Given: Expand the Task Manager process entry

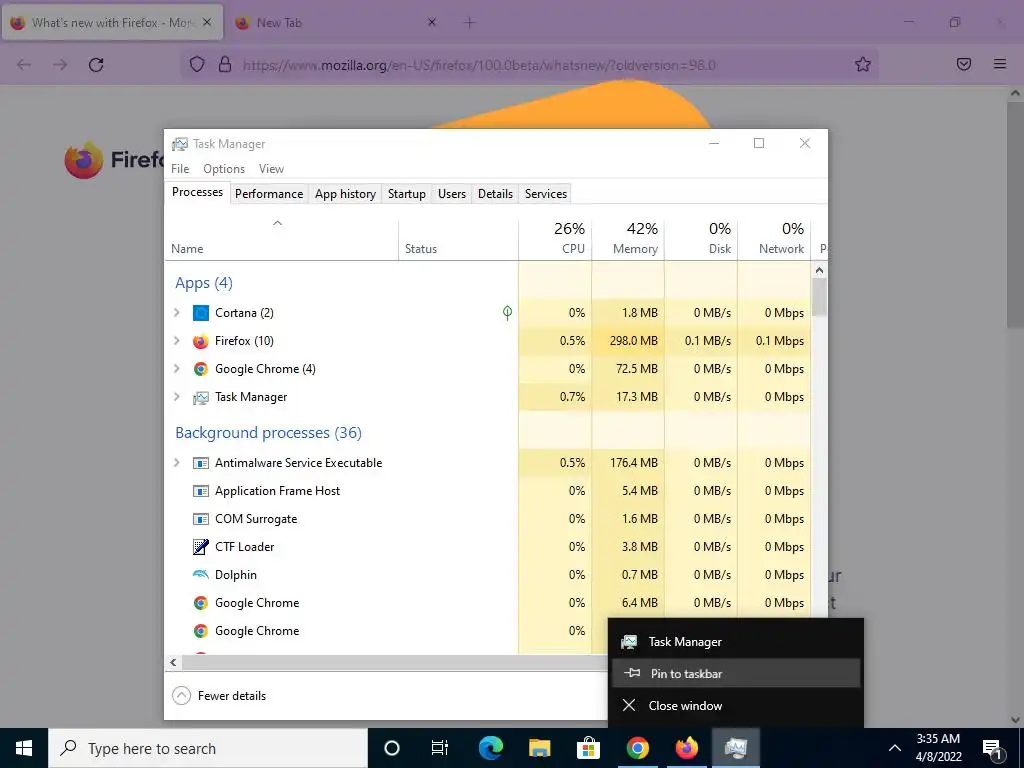Looking at the screenshot, I should click(176, 397).
